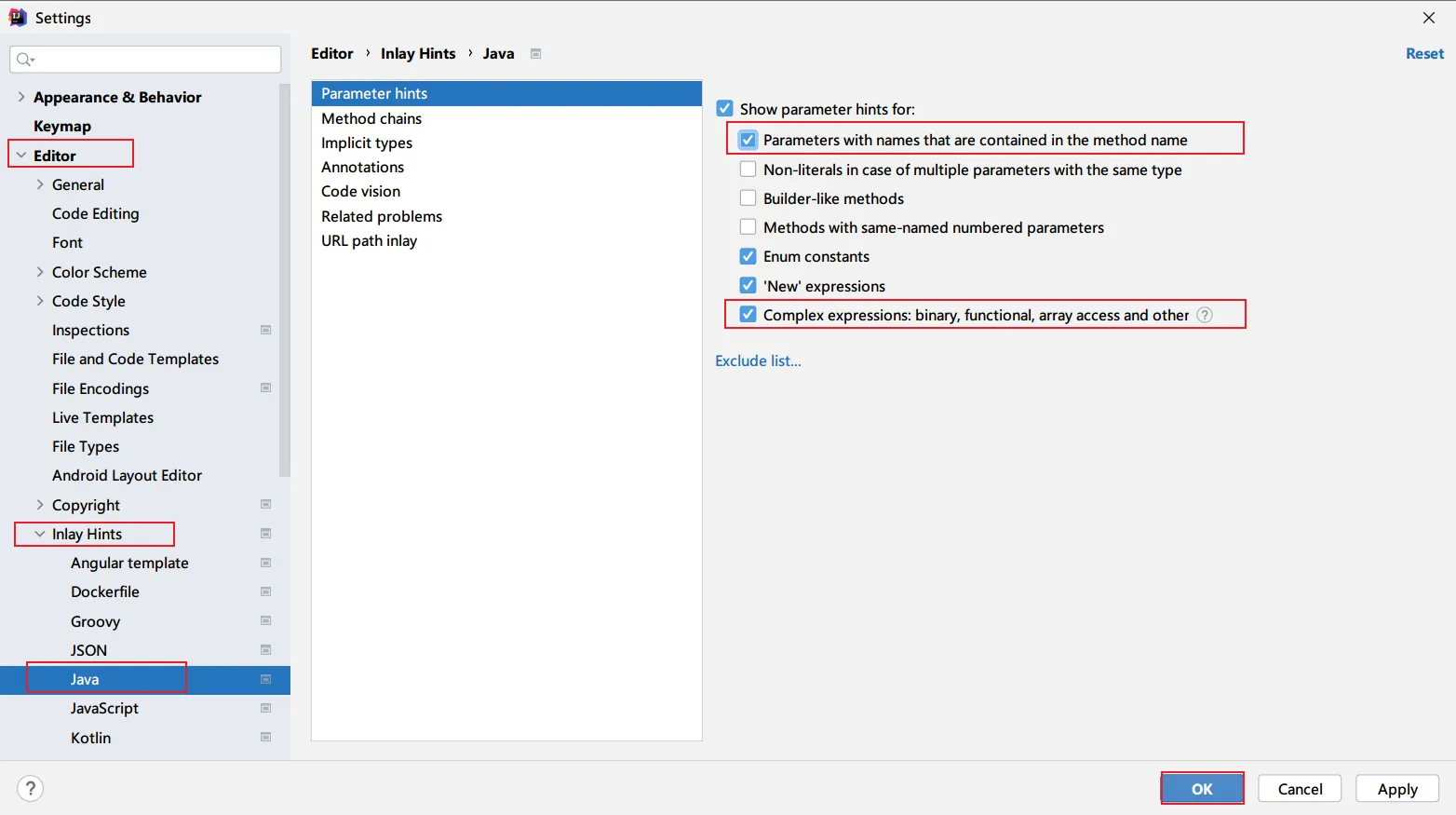Click the IntelliJ app icon in title bar

(18, 18)
